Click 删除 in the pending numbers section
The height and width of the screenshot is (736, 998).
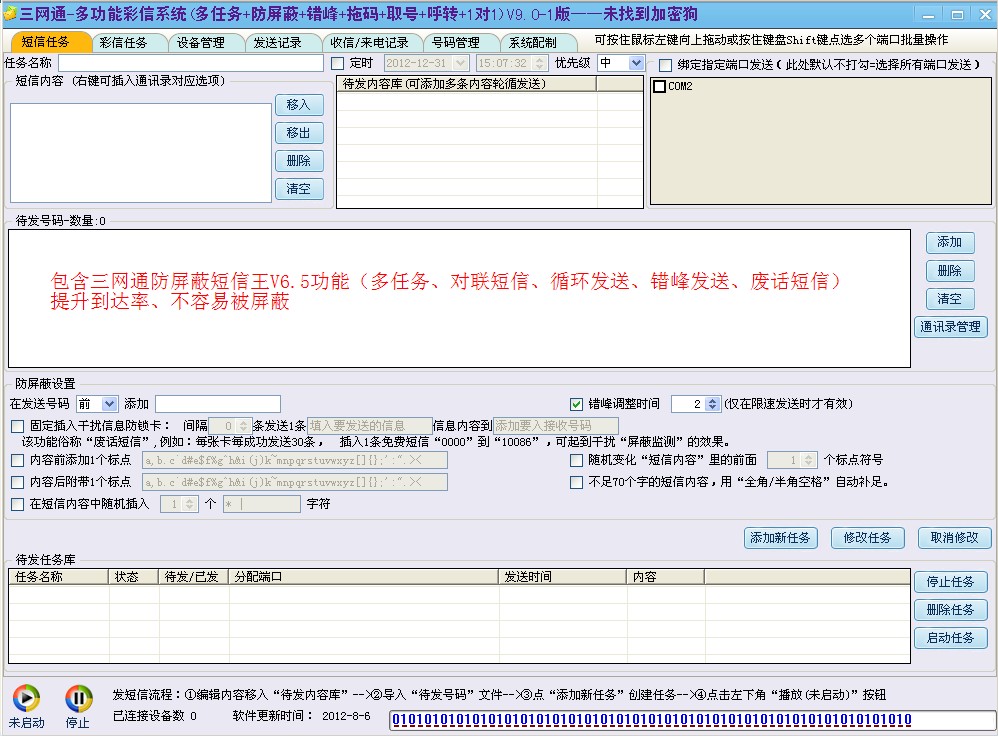pyautogui.click(x=950, y=271)
